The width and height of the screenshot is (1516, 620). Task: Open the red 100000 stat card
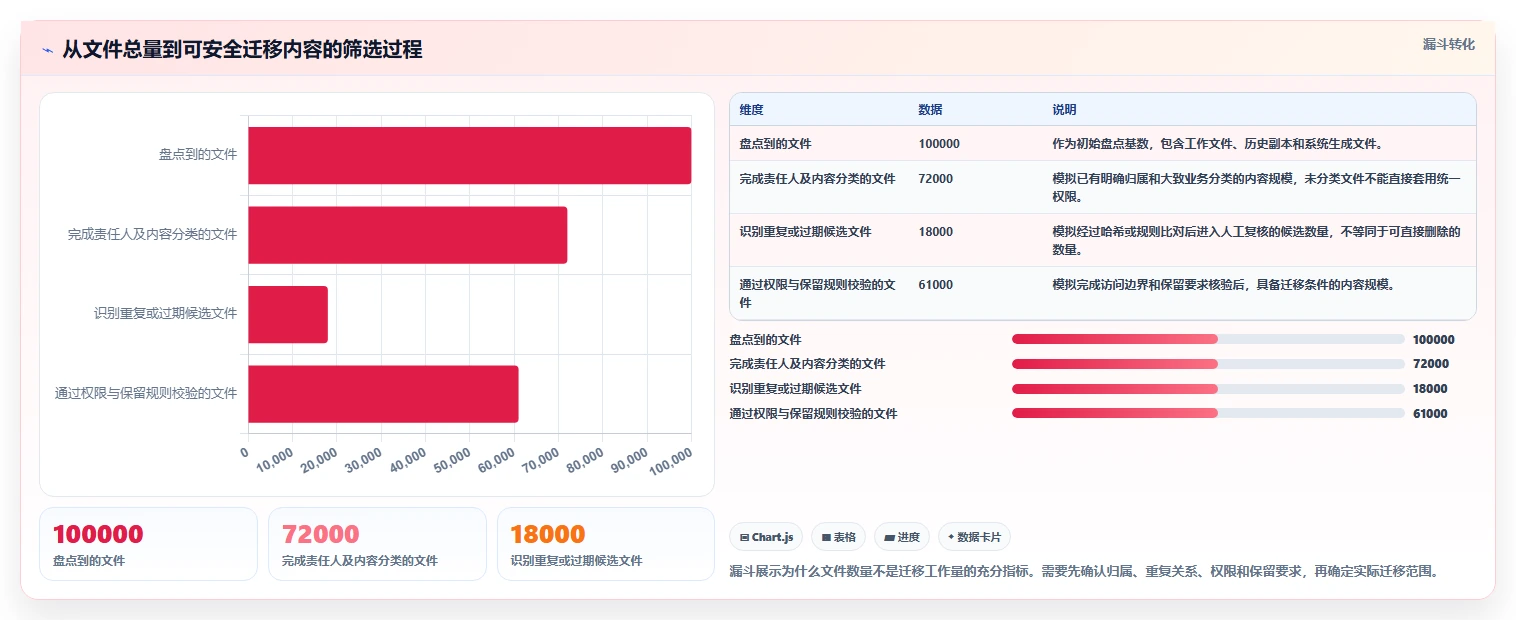[x=148, y=544]
